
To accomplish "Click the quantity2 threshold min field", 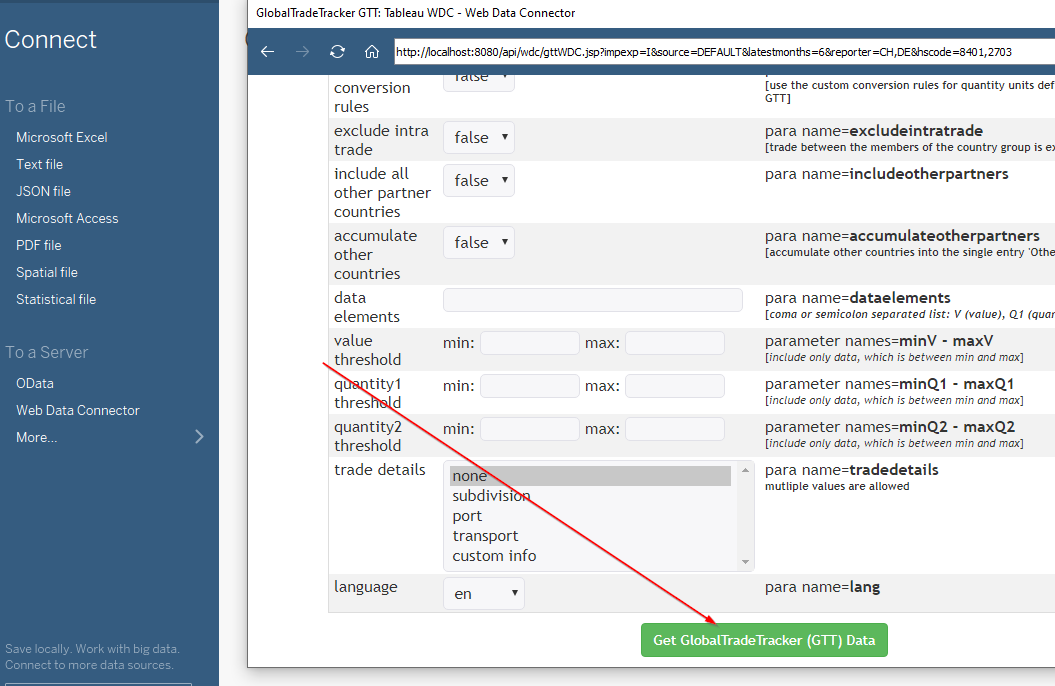I will [x=530, y=429].
